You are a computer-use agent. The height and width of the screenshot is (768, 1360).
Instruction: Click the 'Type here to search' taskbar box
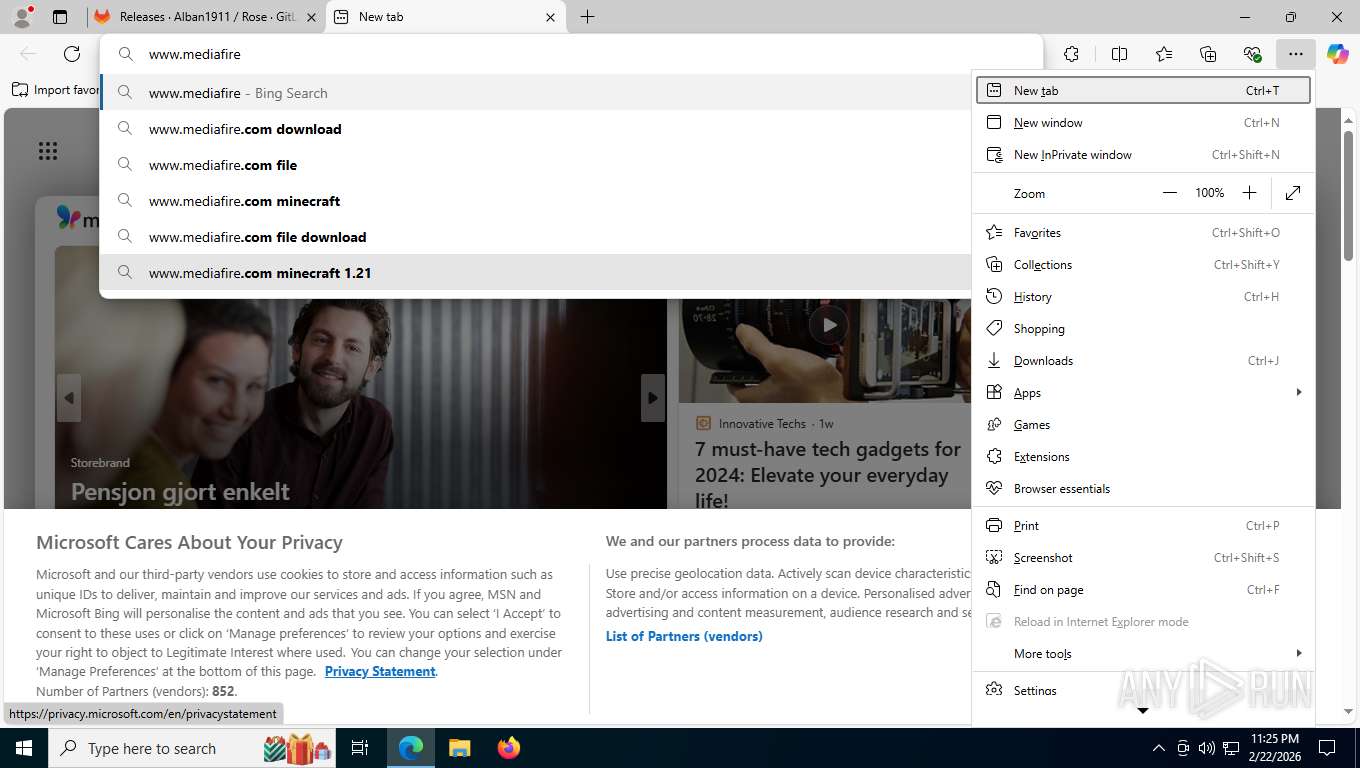coord(194,748)
